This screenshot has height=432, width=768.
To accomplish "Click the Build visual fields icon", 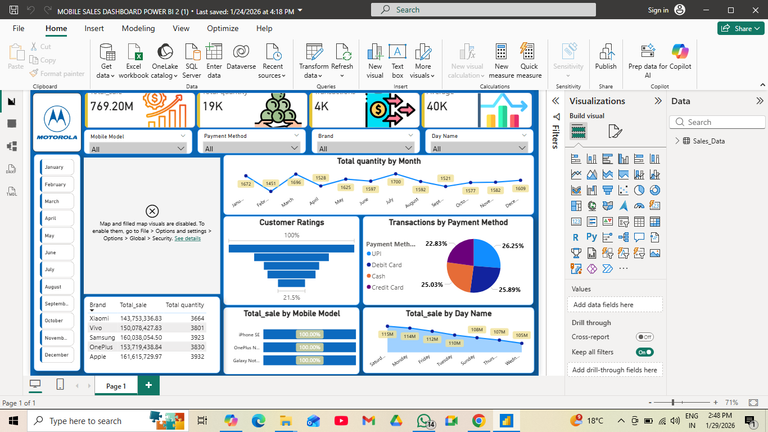I will (578, 131).
